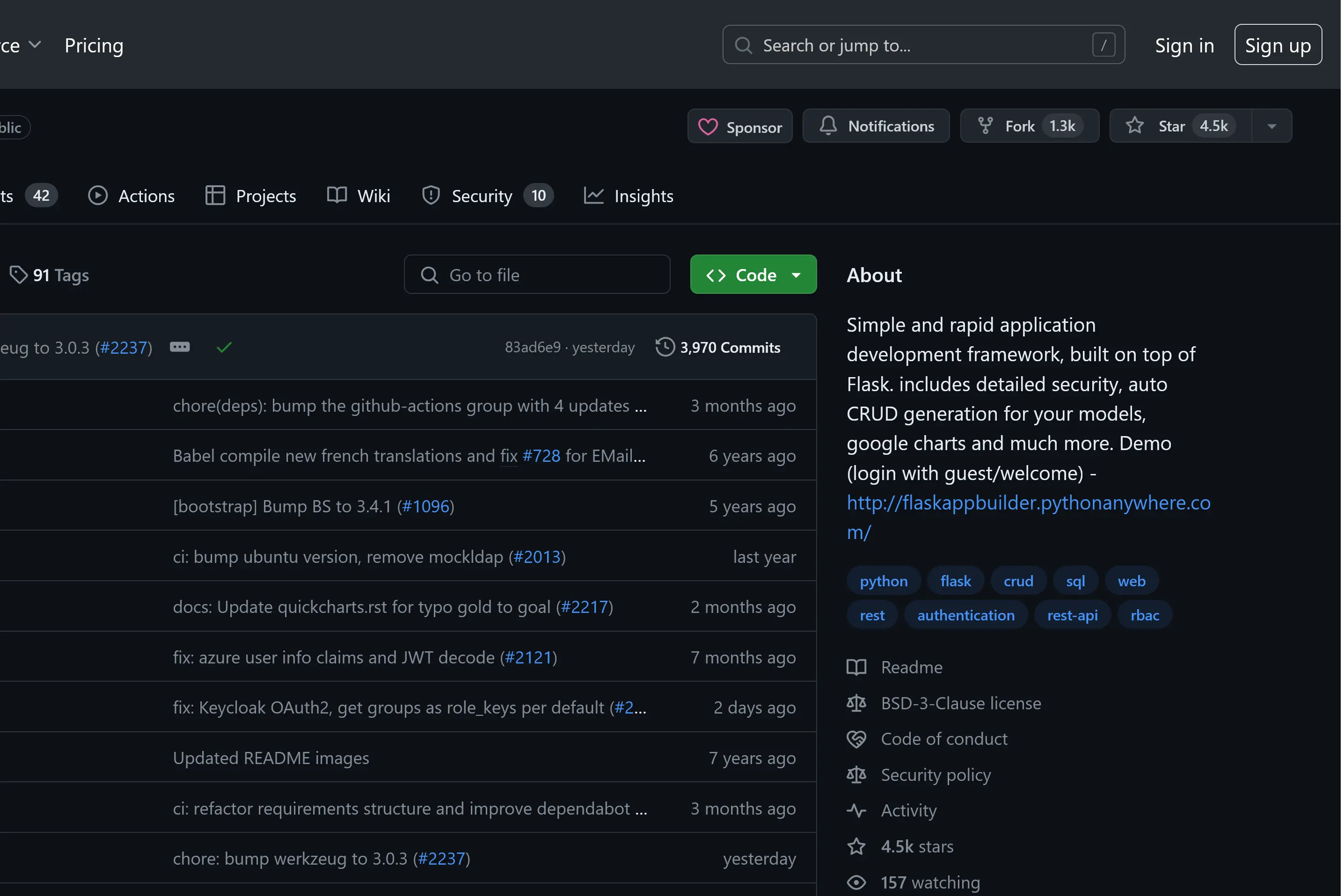Screen dimensions: 1344x896
Task: Open pull request #728 link
Action: (x=541, y=455)
